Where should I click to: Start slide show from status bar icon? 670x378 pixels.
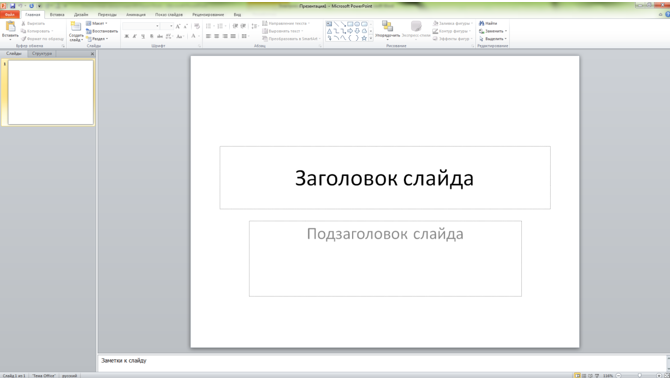click(597, 375)
